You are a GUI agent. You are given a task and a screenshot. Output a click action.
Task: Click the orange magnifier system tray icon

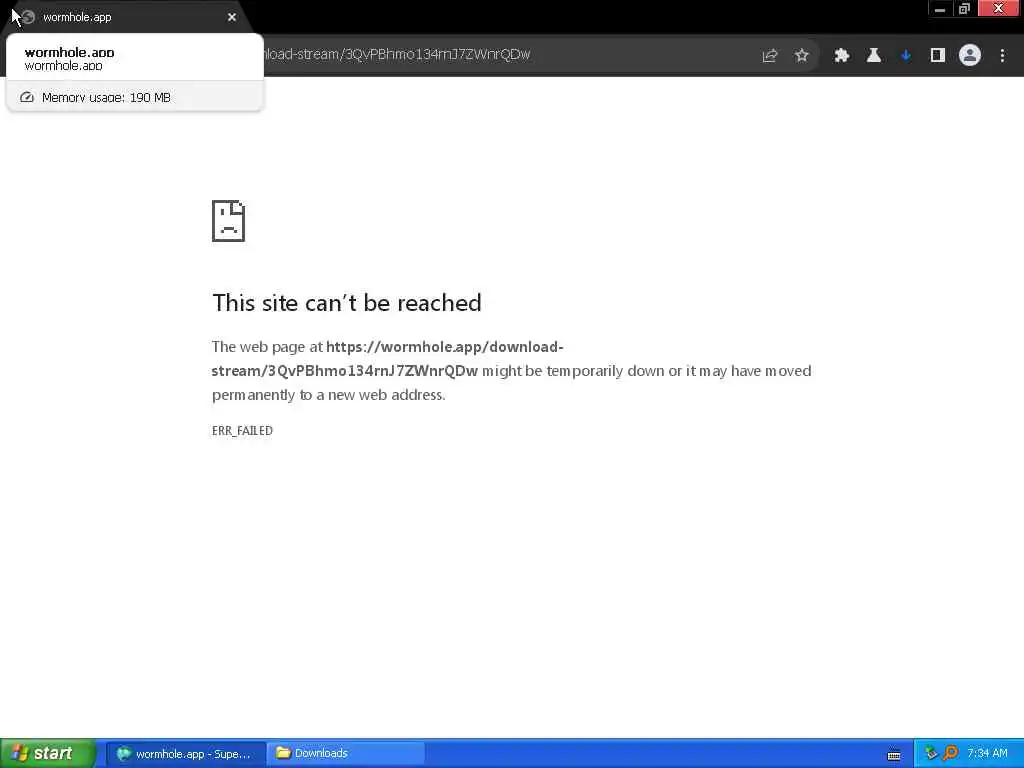(x=951, y=754)
